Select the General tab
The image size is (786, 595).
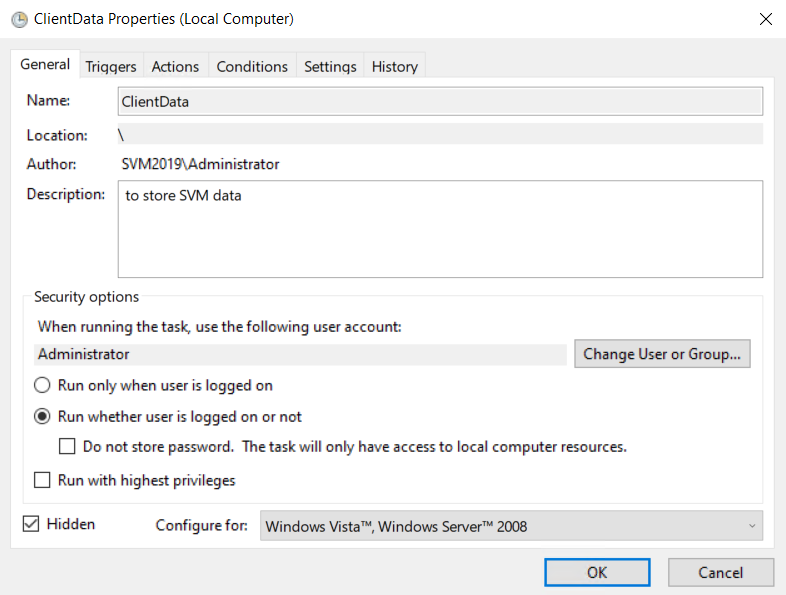coord(45,64)
